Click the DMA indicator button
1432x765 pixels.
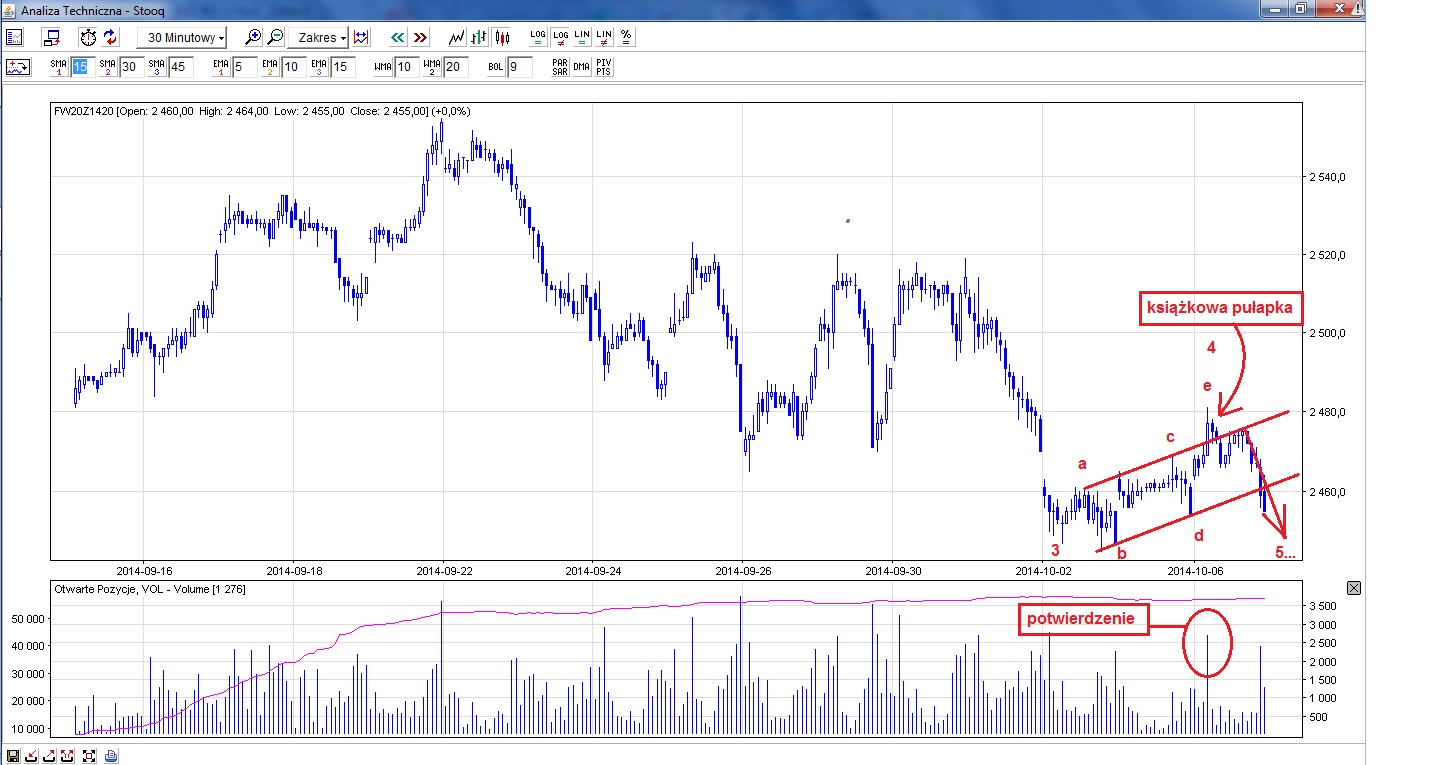581,67
